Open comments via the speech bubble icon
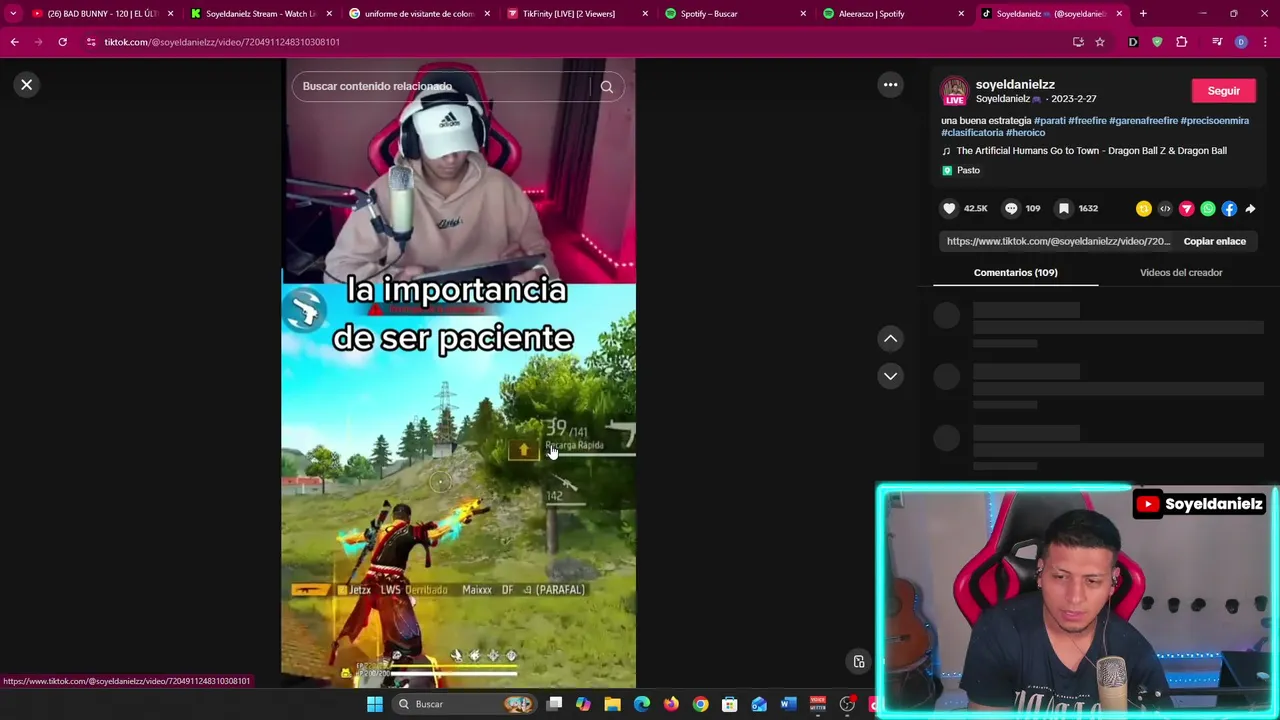This screenshot has width=1280, height=720. 1011,209
